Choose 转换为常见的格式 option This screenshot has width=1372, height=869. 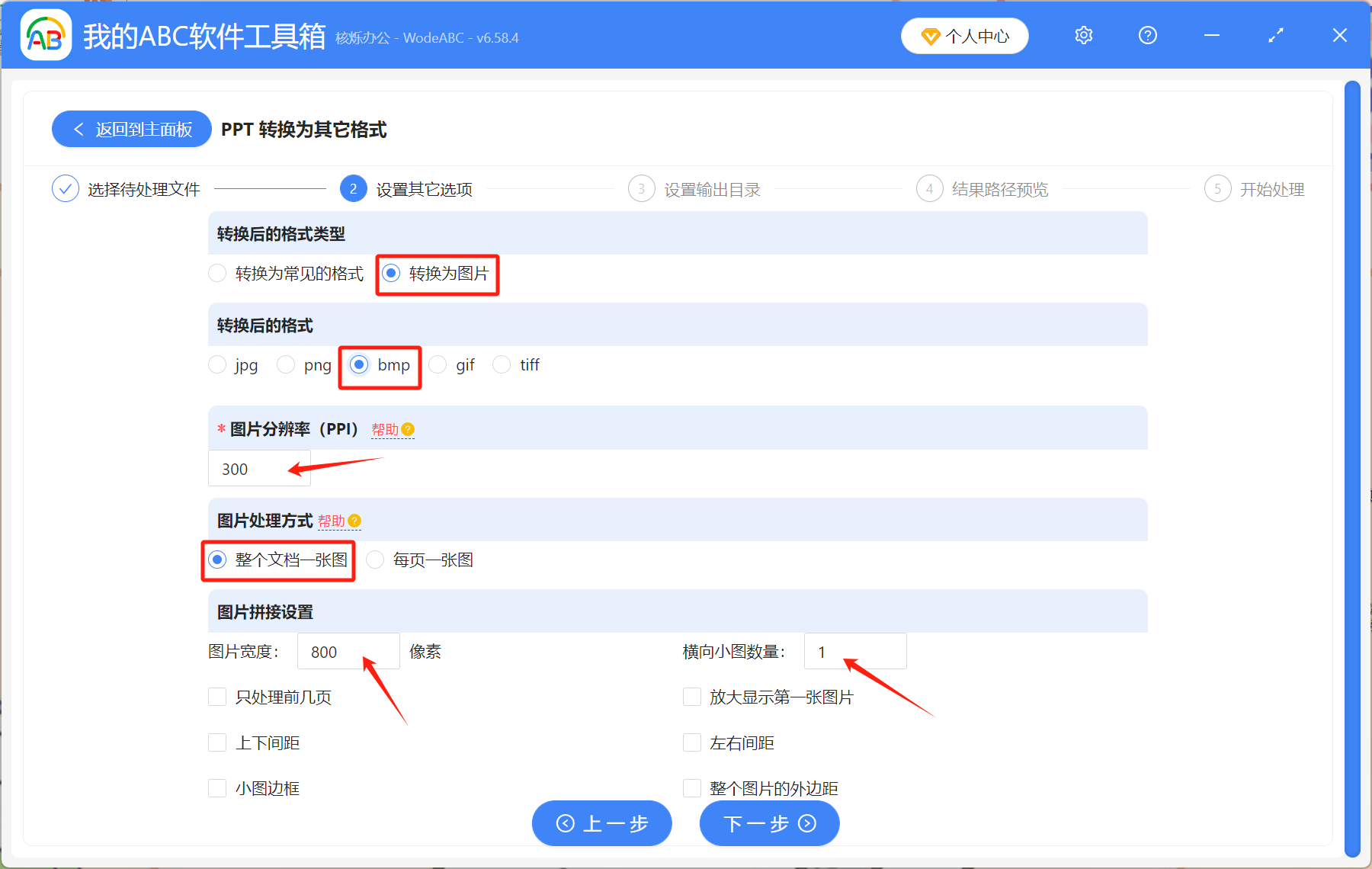[x=217, y=273]
